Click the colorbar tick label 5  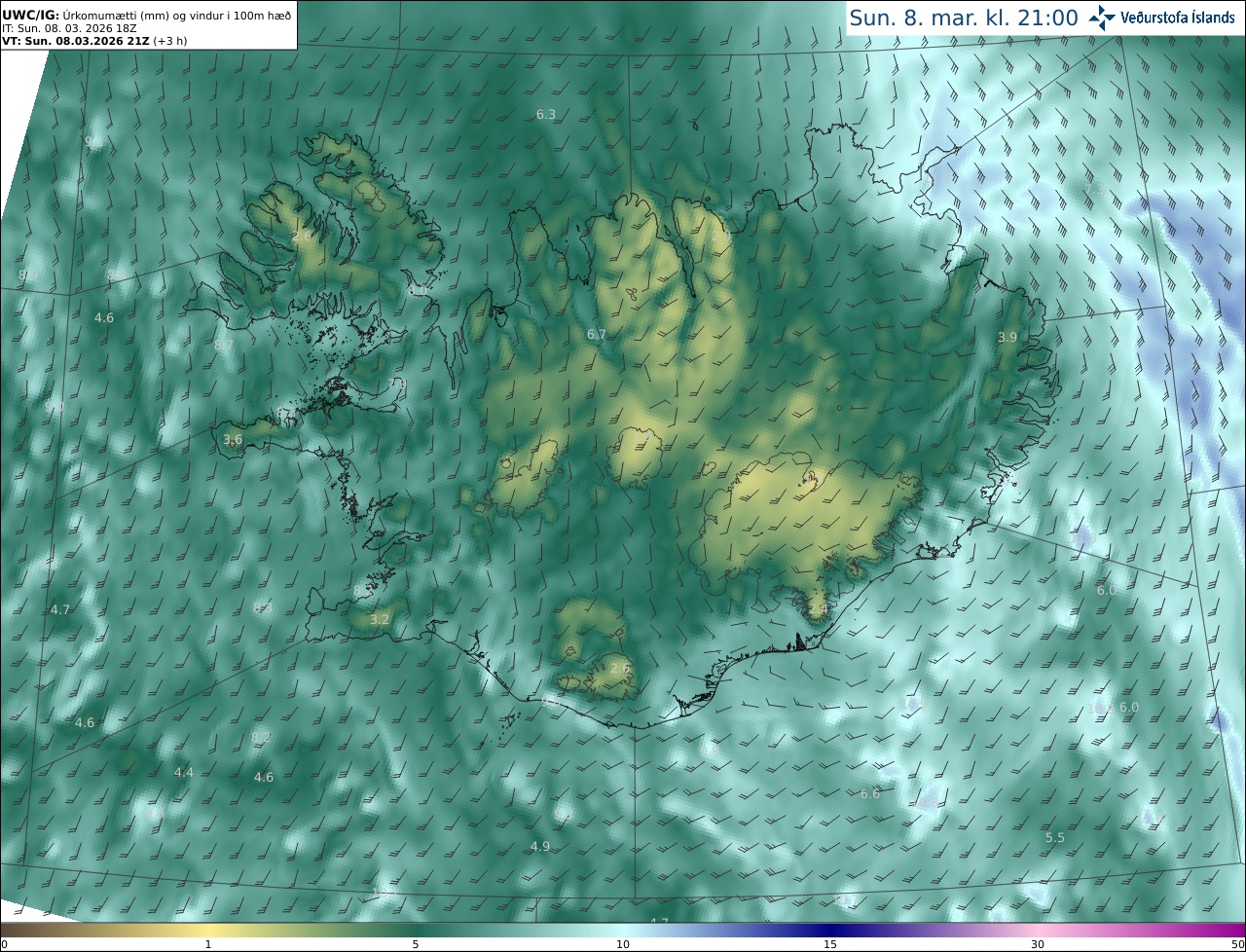click(416, 945)
